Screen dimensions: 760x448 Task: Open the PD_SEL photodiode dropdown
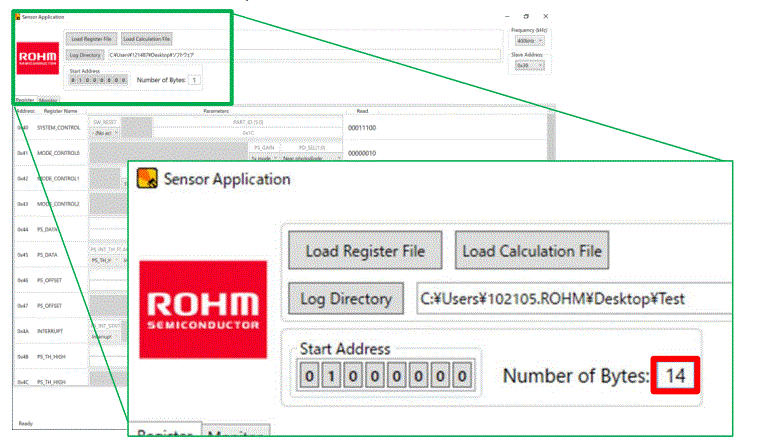[312, 158]
